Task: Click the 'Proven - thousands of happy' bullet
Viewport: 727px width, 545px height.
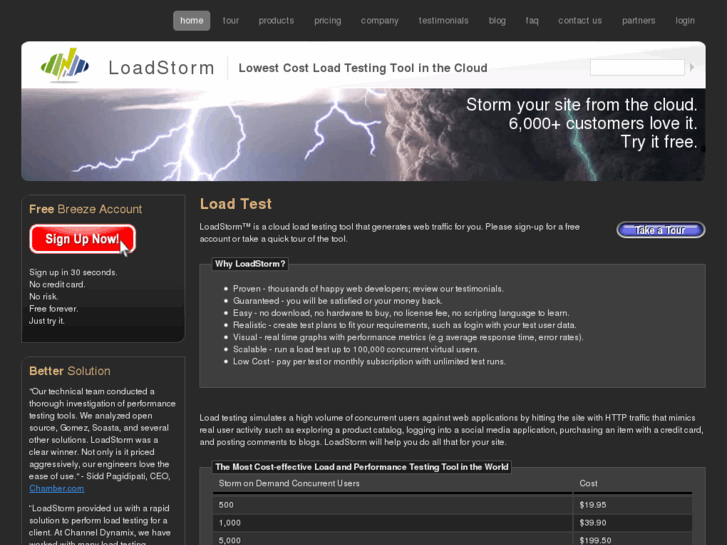Action: 368,289
